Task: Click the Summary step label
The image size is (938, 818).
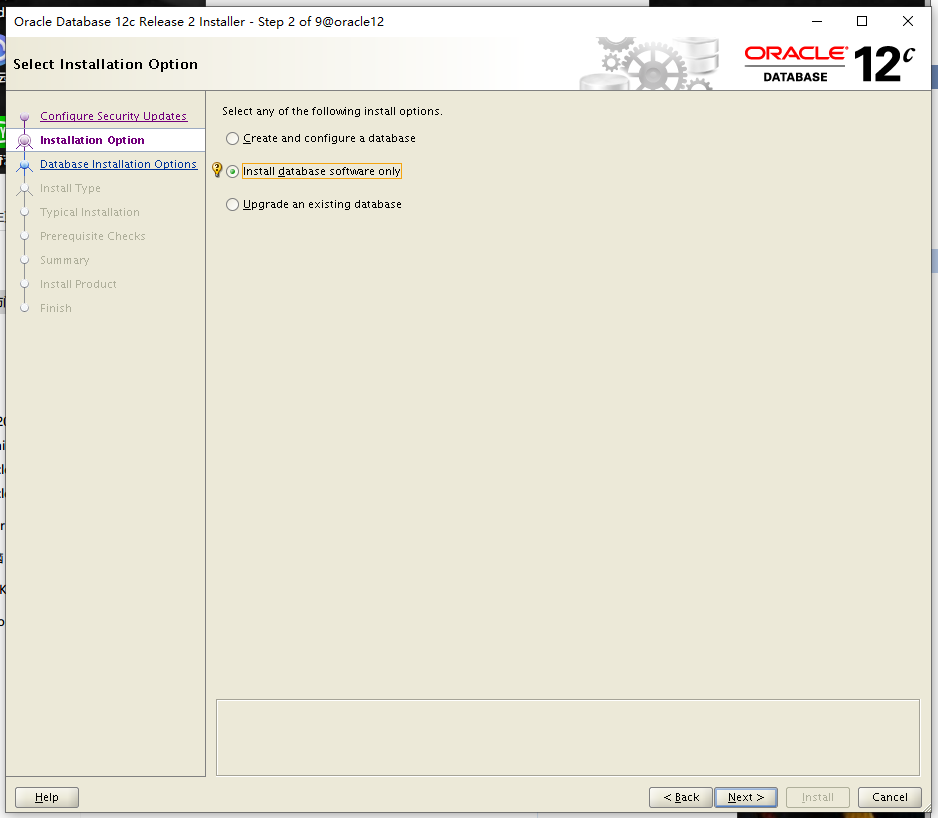Action: tap(65, 260)
